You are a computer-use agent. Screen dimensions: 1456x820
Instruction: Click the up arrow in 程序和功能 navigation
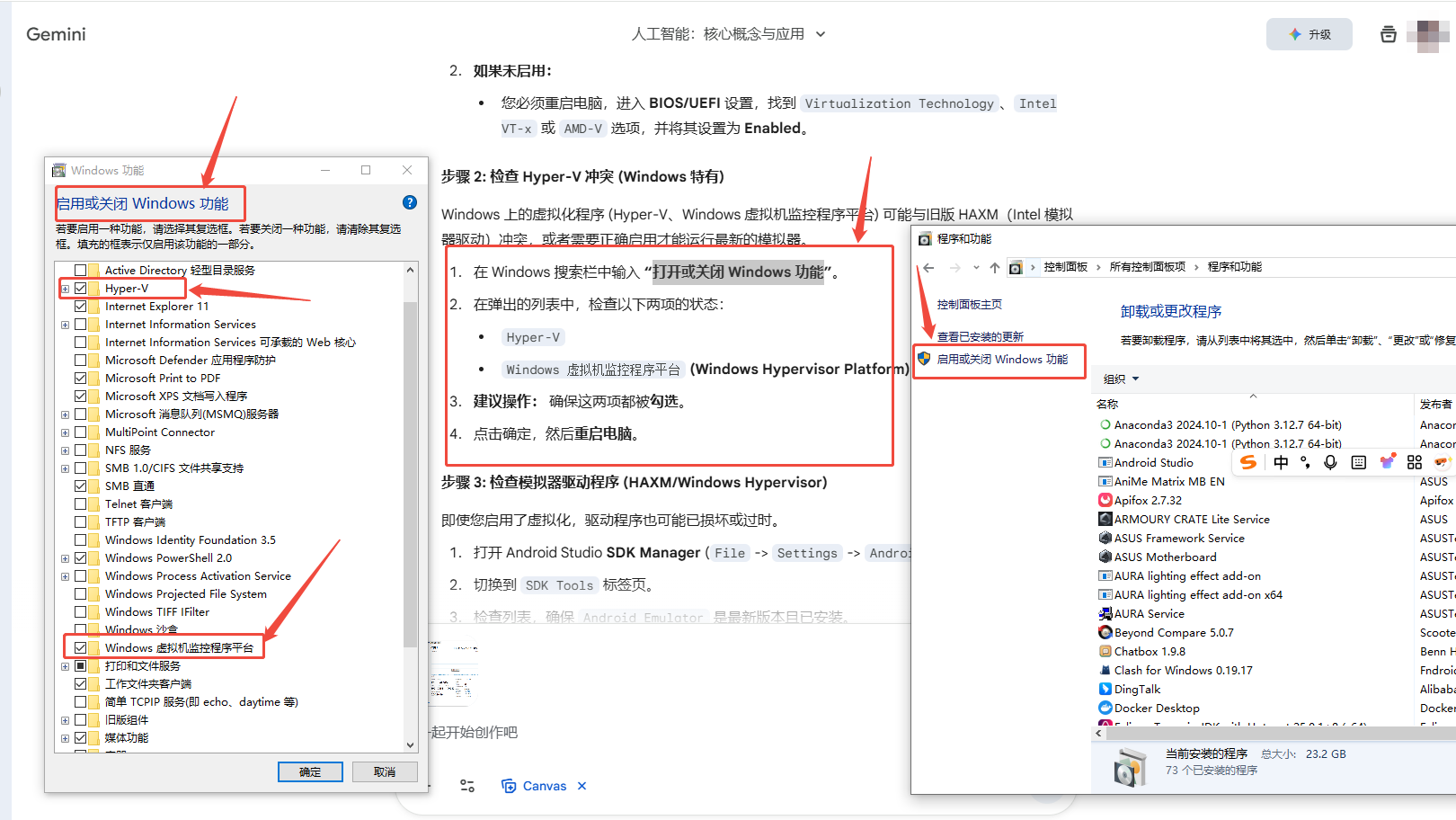click(x=994, y=267)
